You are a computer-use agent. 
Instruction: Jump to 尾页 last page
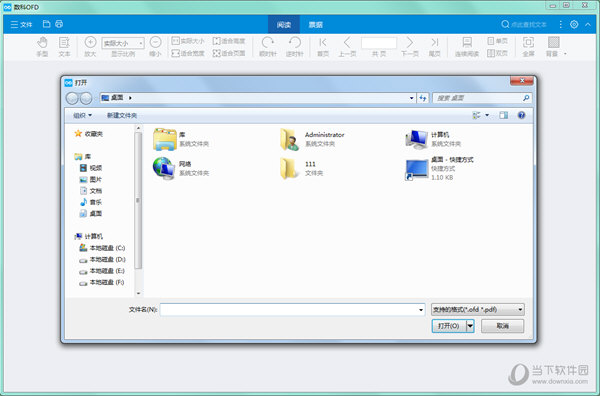[x=434, y=47]
